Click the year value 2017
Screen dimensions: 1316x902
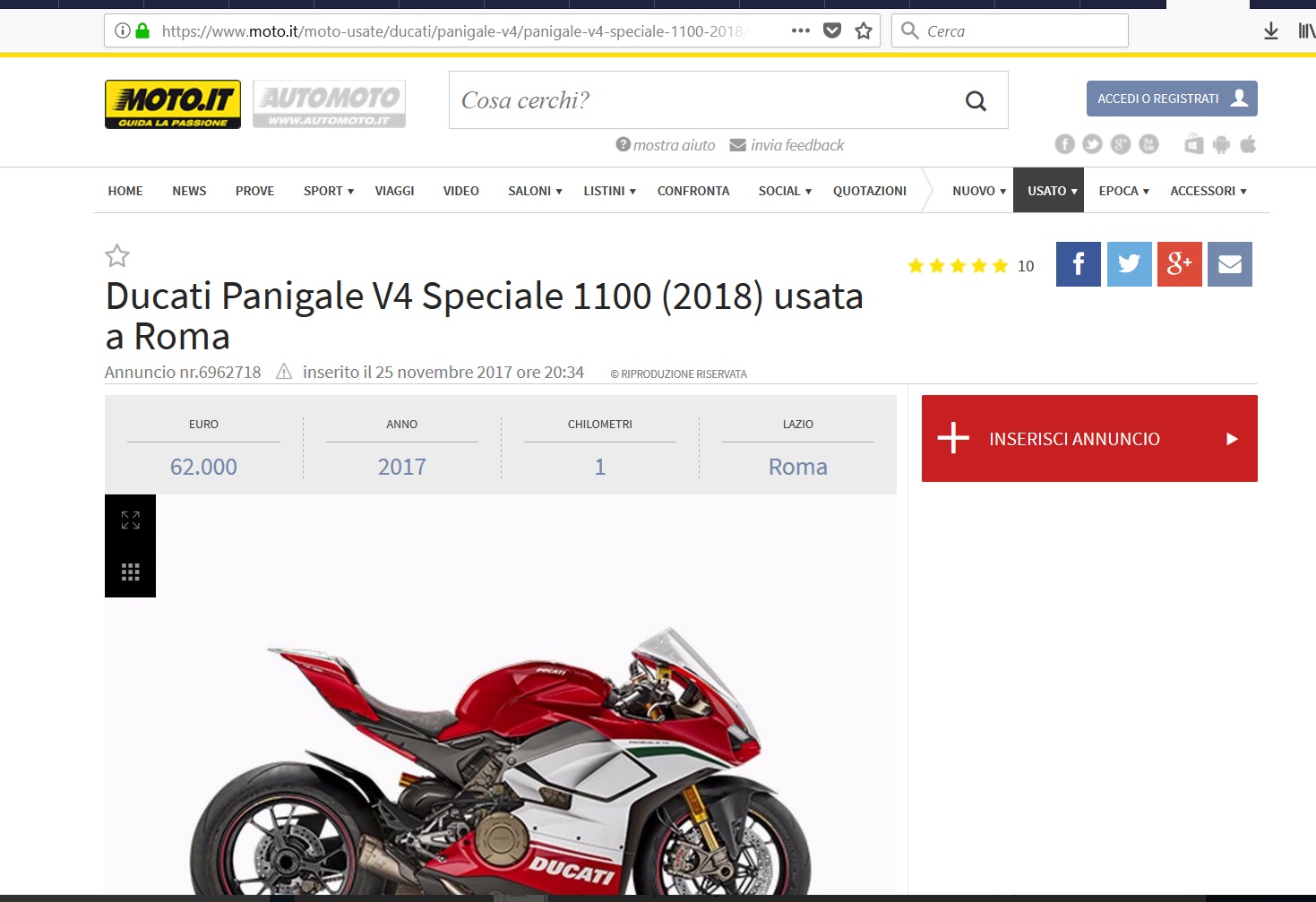402,467
